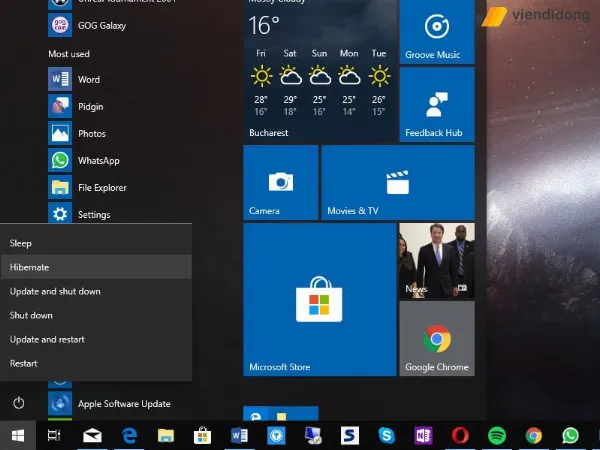Click Update and shut down option
Image resolution: width=600 pixels, height=450 pixels.
click(96, 291)
